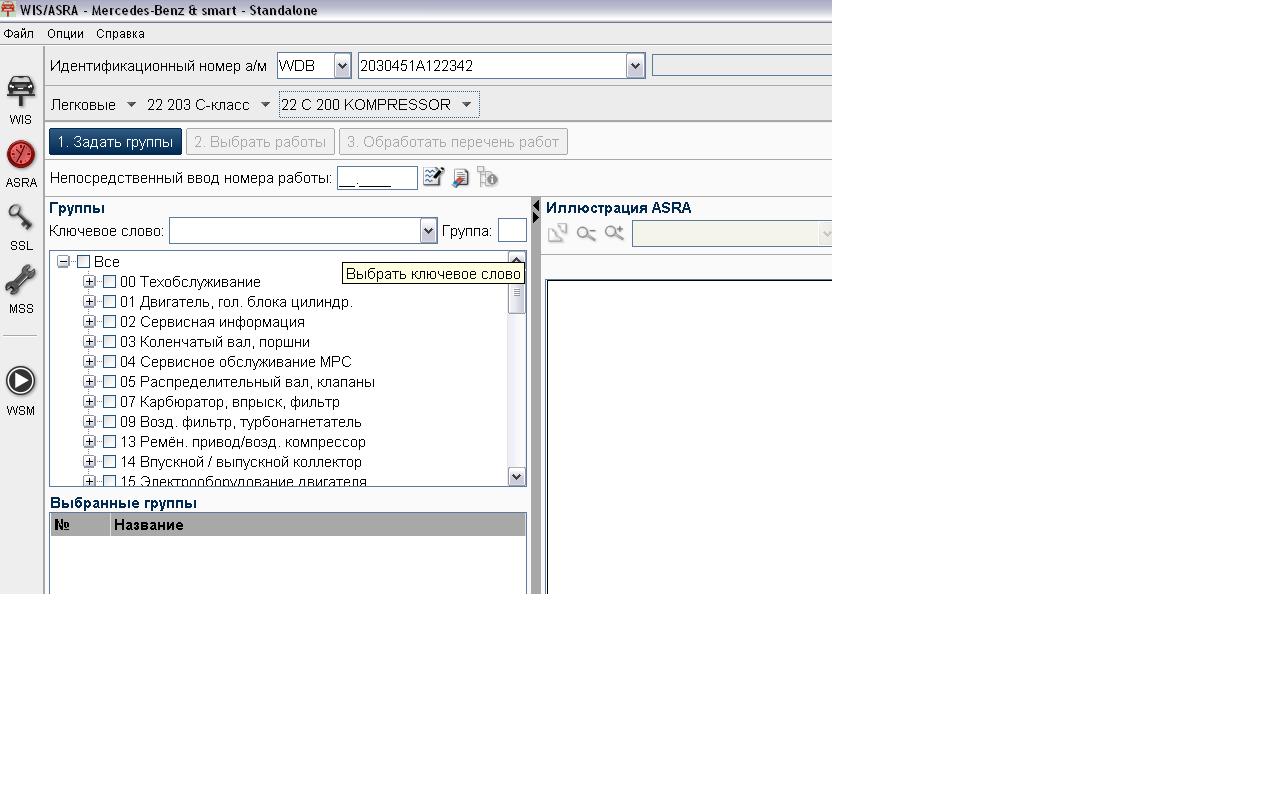The image size is (1280, 800).
Task: Open the WDB prefix dropdown
Action: click(342, 66)
